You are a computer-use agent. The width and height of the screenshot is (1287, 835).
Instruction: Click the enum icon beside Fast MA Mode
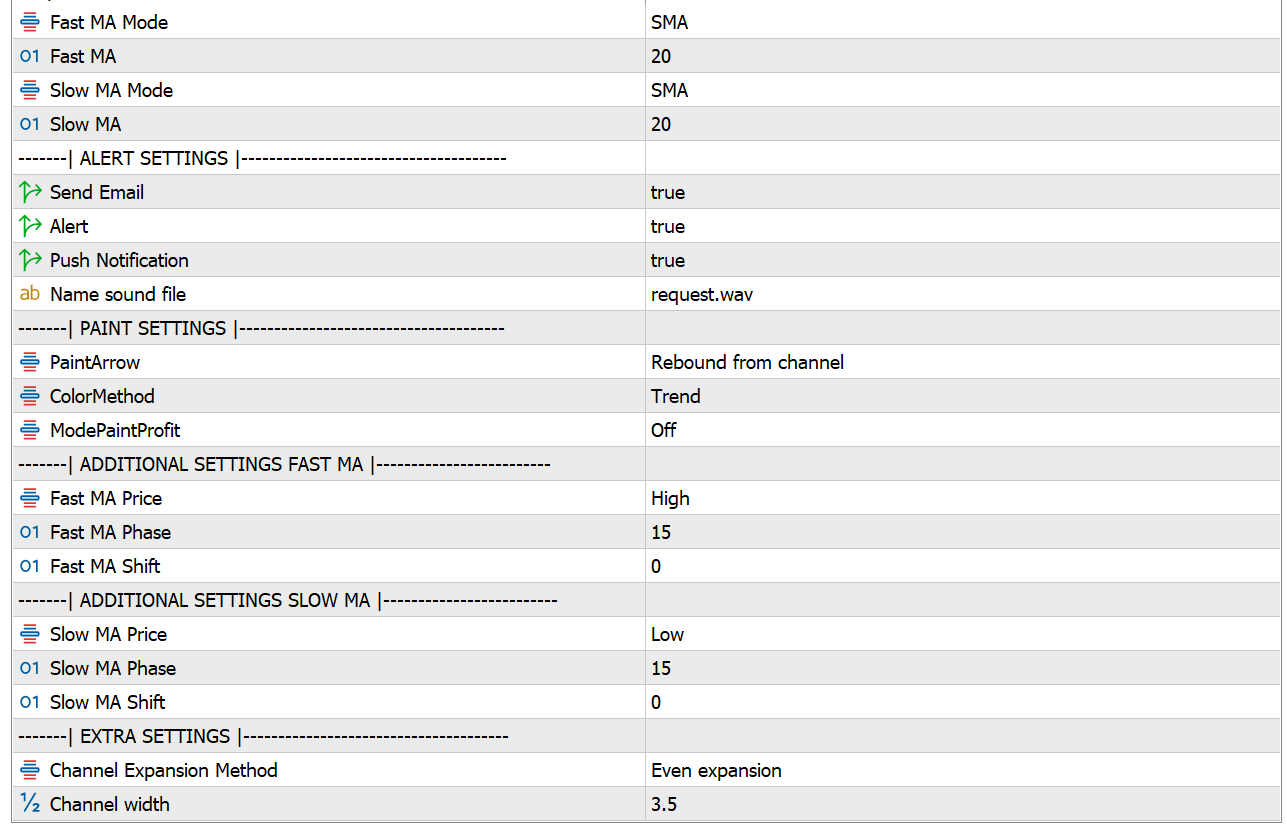click(29, 22)
